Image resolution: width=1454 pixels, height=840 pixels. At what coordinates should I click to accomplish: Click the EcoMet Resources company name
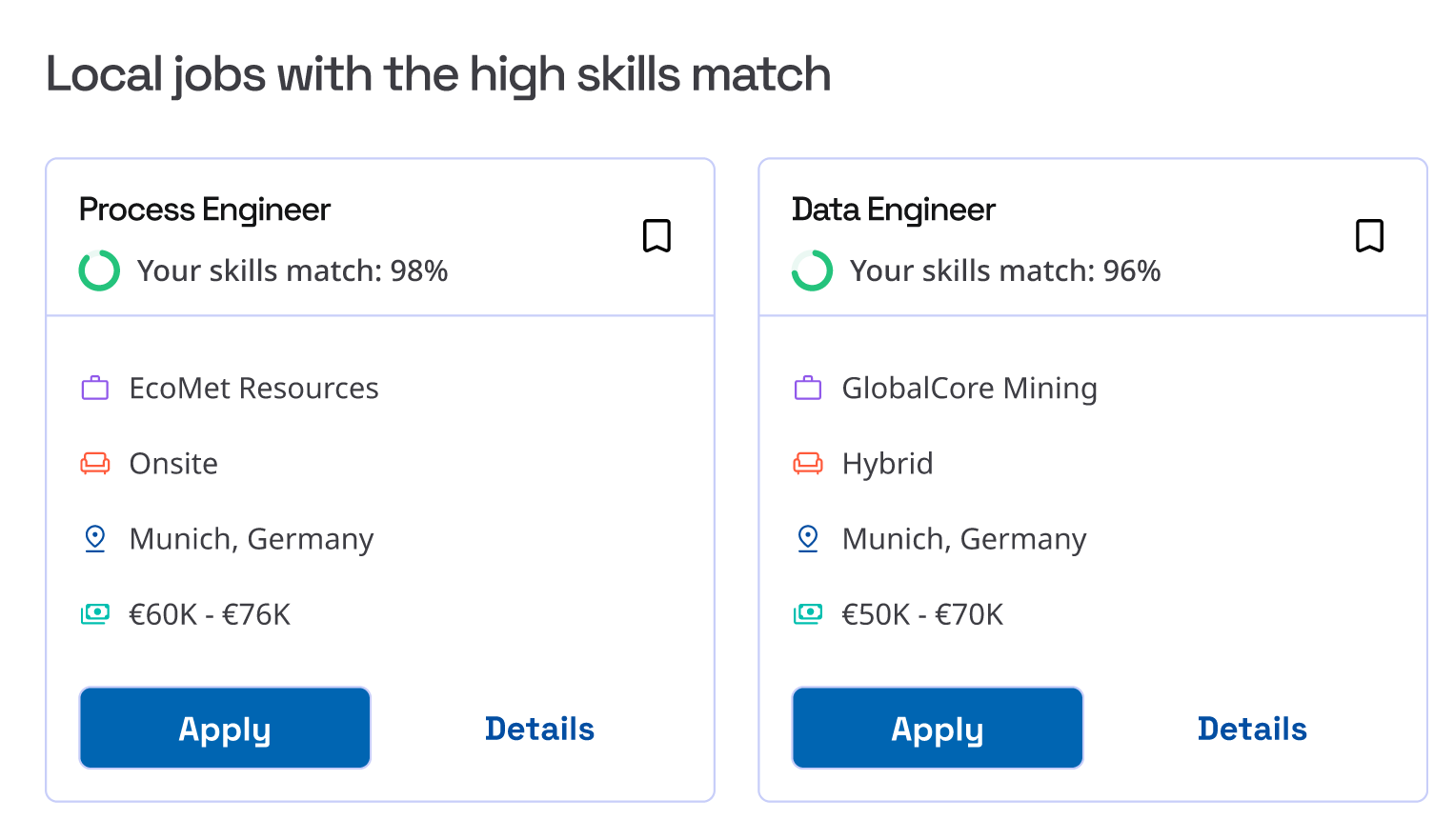coord(254,389)
